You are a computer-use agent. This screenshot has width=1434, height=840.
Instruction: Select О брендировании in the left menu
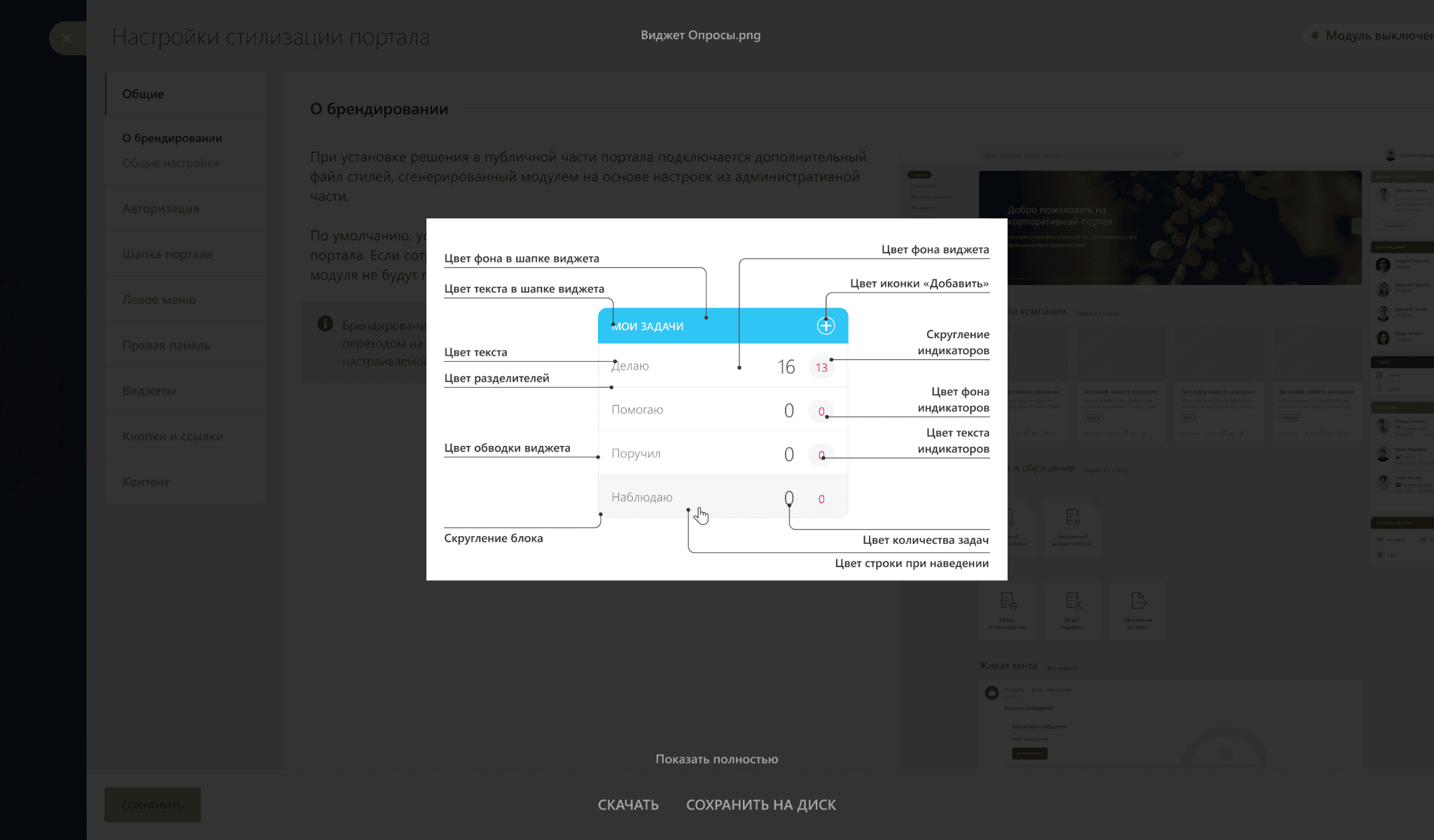pyautogui.click(x=172, y=138)
